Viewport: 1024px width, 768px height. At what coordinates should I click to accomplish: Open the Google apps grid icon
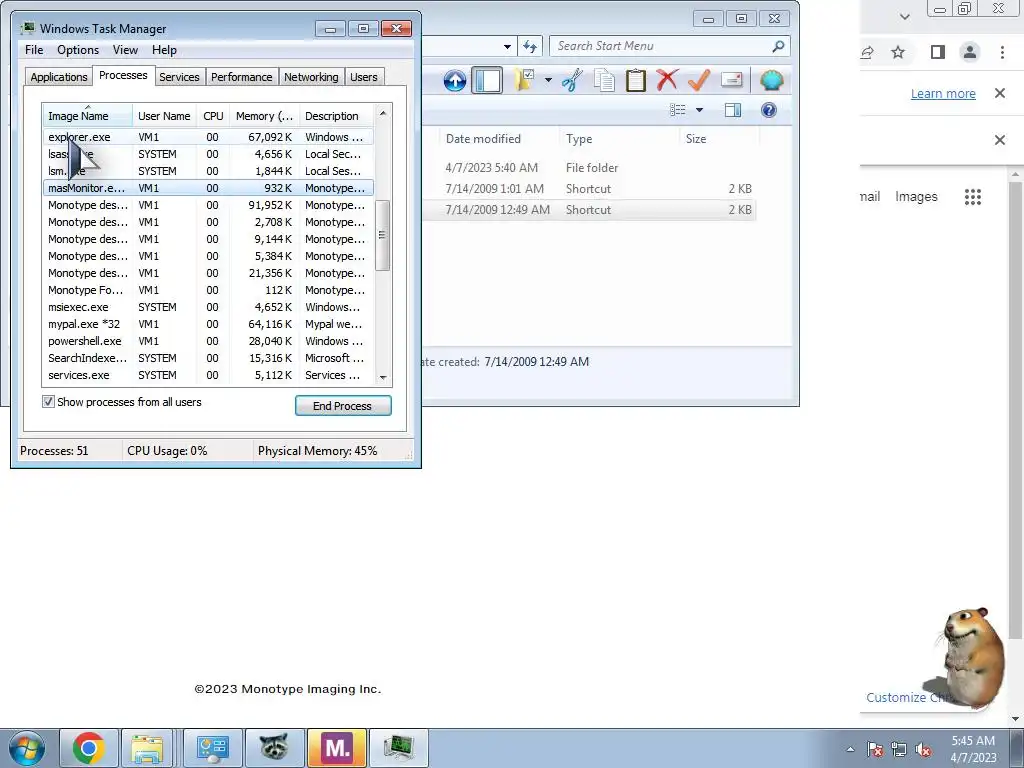click(x=972, y=197)
